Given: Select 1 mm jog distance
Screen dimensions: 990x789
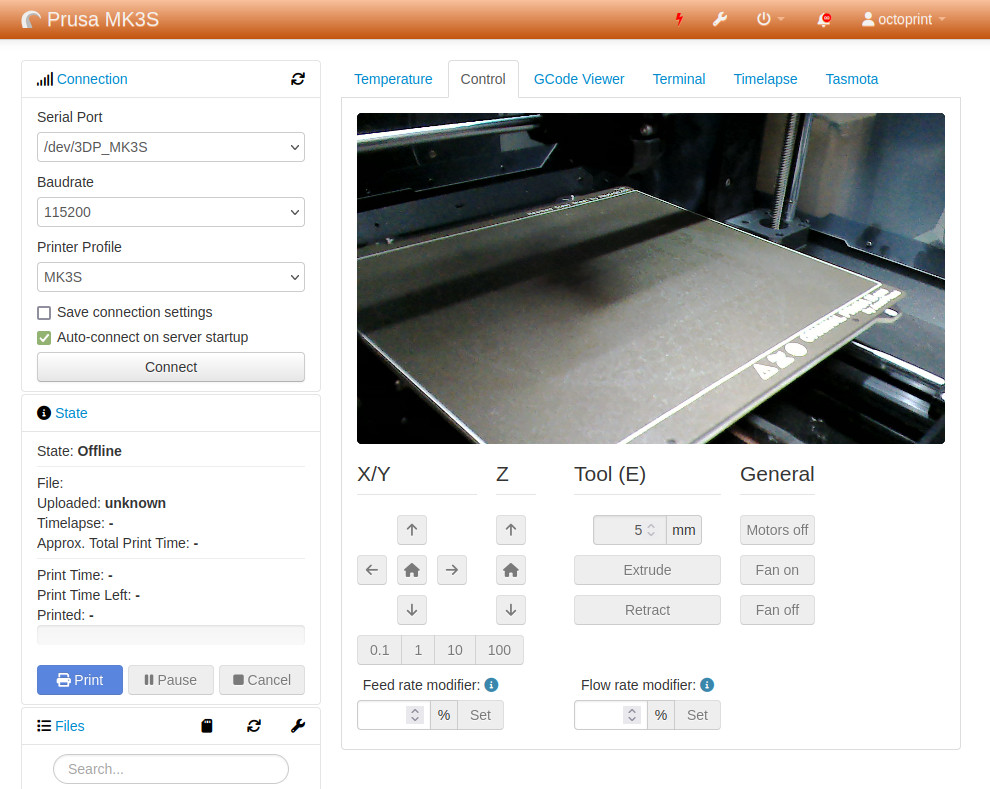Looking at the screenshot, I should tap(418, 650).
